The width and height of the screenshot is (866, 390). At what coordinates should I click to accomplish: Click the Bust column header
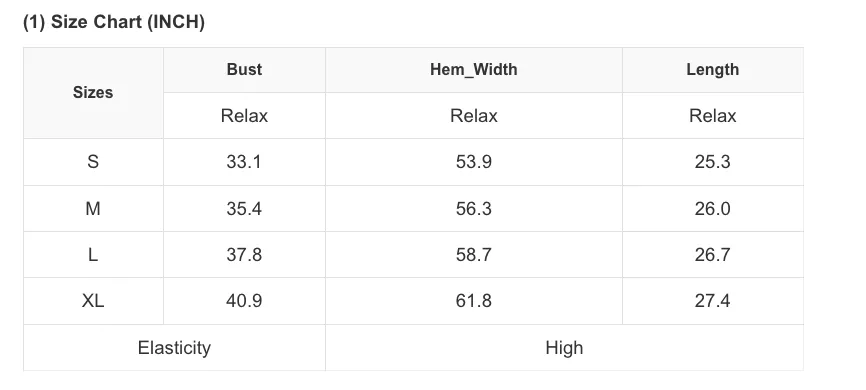(x=244, y=70)
